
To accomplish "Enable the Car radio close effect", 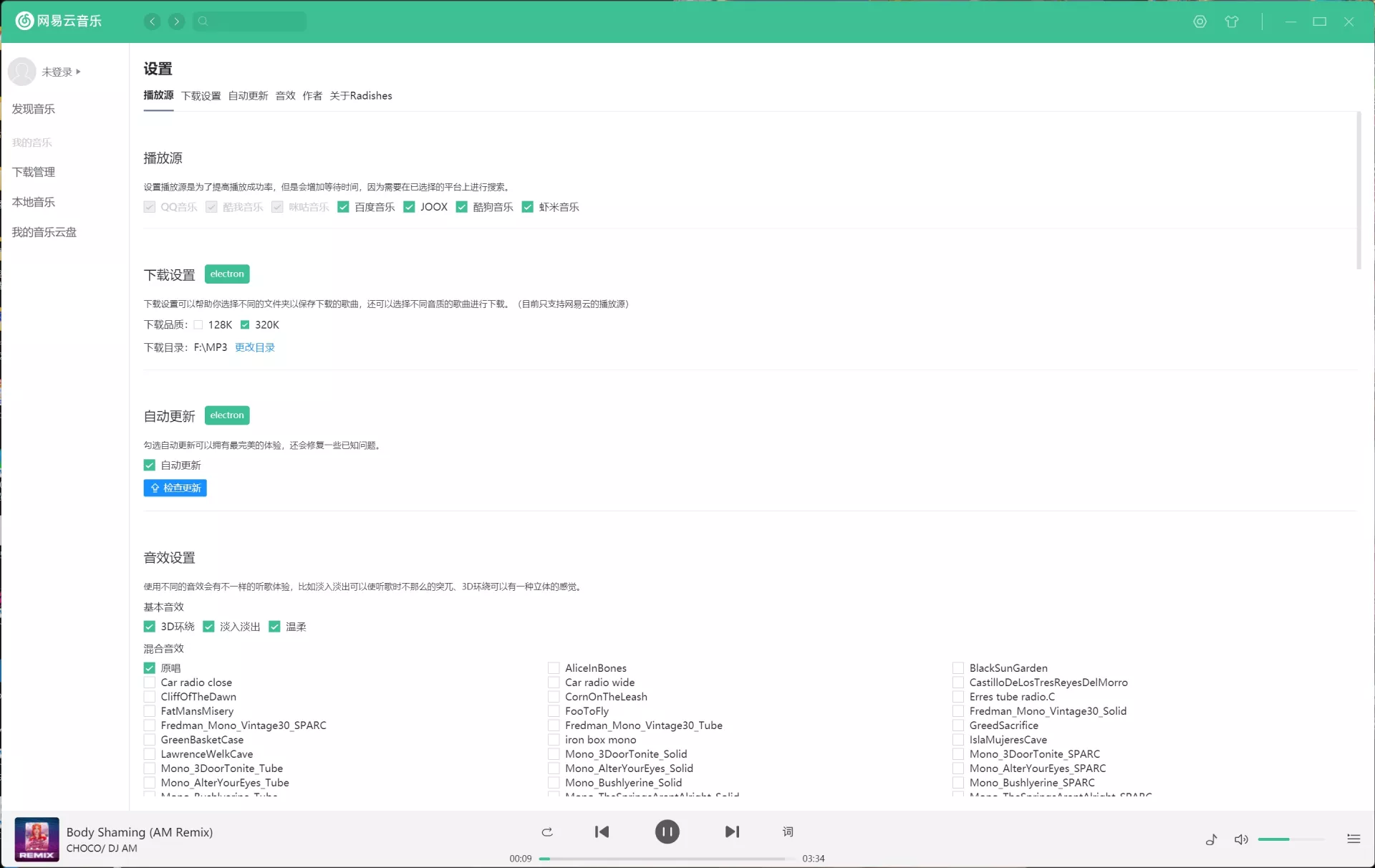I will click(x=150, y=683).
